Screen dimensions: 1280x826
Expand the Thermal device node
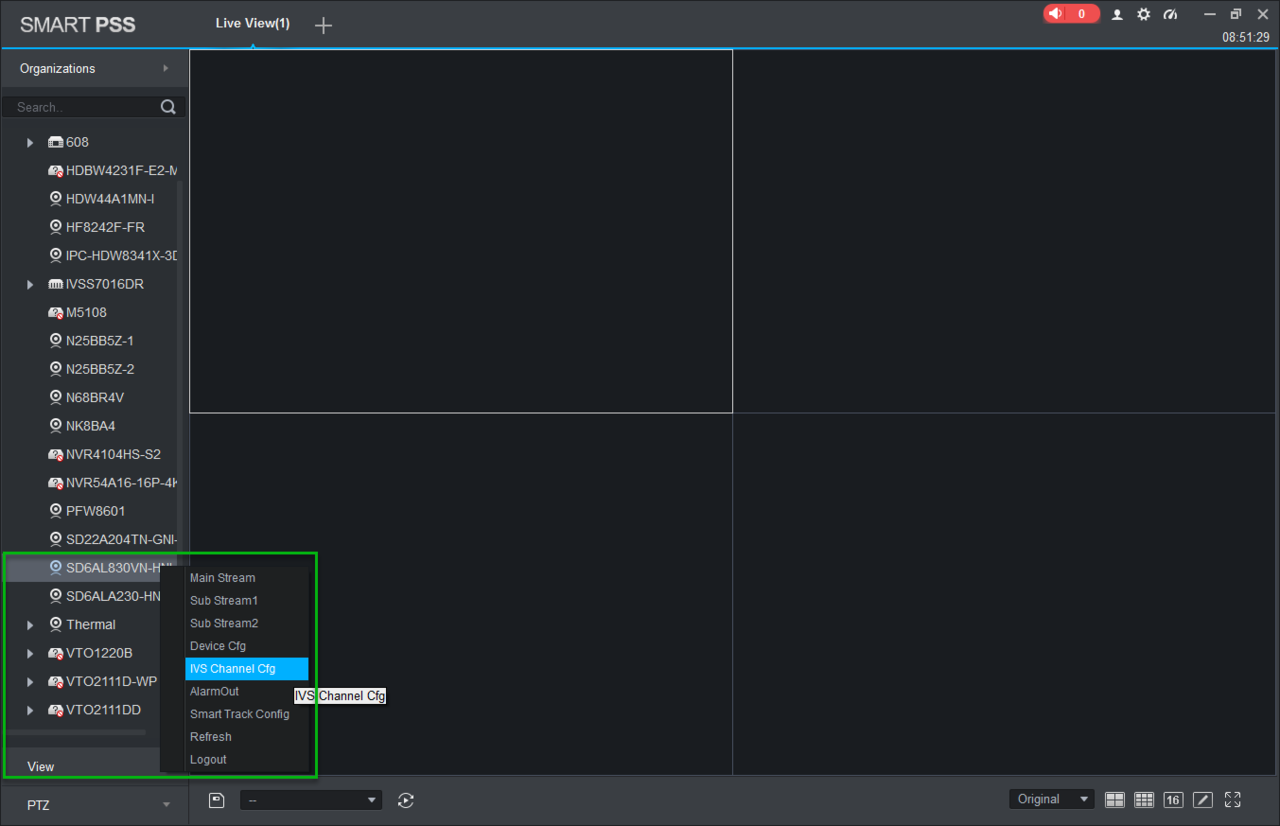click(30, 625)
